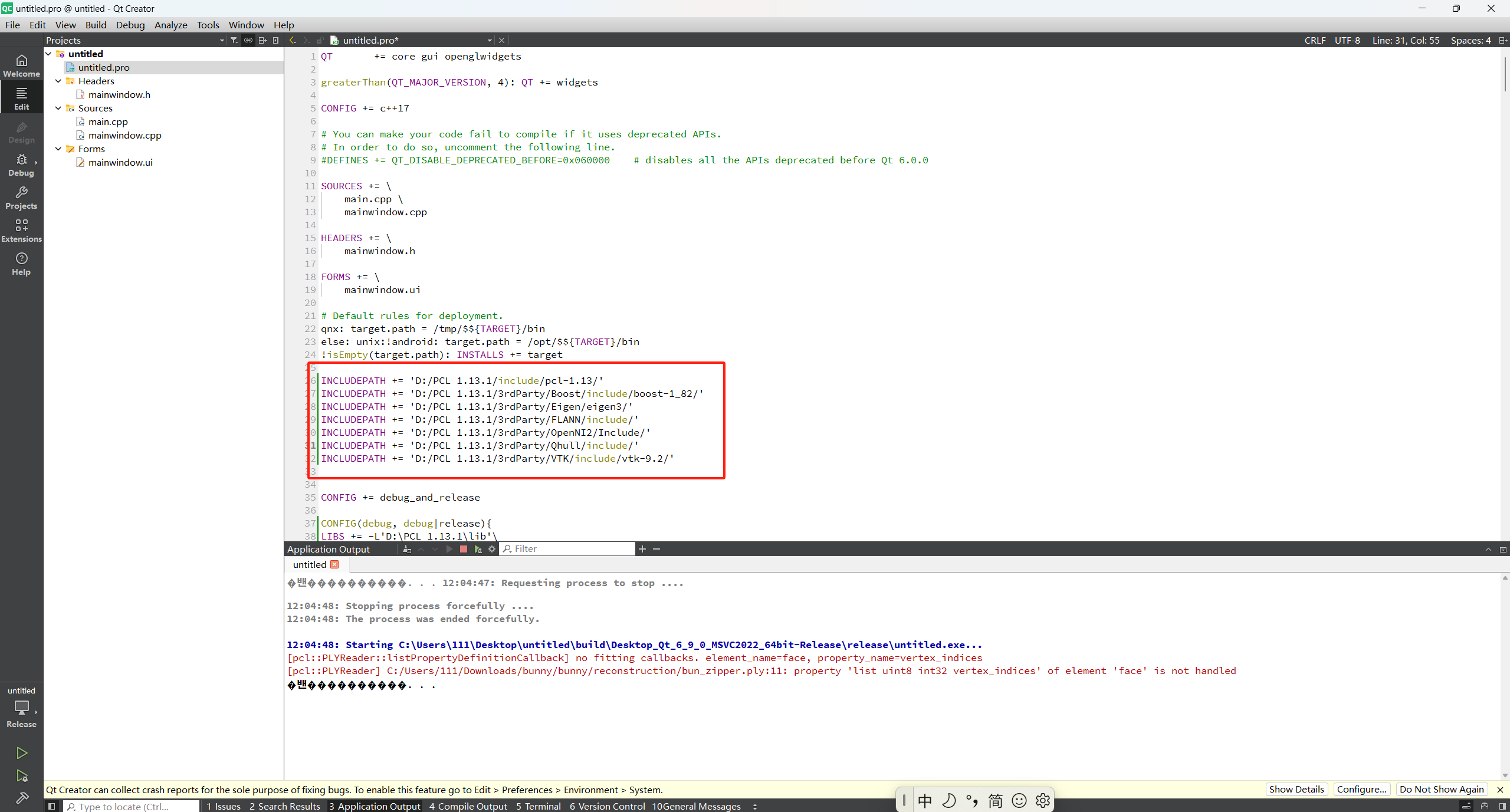Switch to the Welcome mode
The width and height of the screenshot is (1510, 812).
click(21, 65)
